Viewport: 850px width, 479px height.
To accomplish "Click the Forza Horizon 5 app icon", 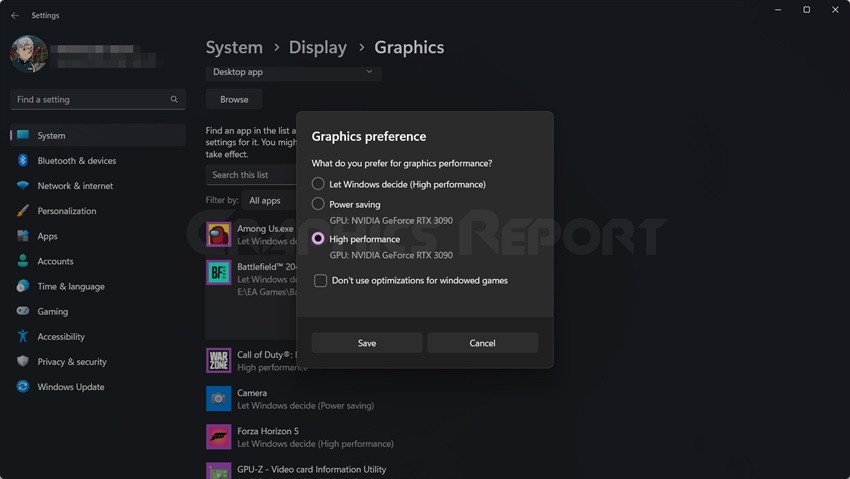I will click(x=218, y=437).
